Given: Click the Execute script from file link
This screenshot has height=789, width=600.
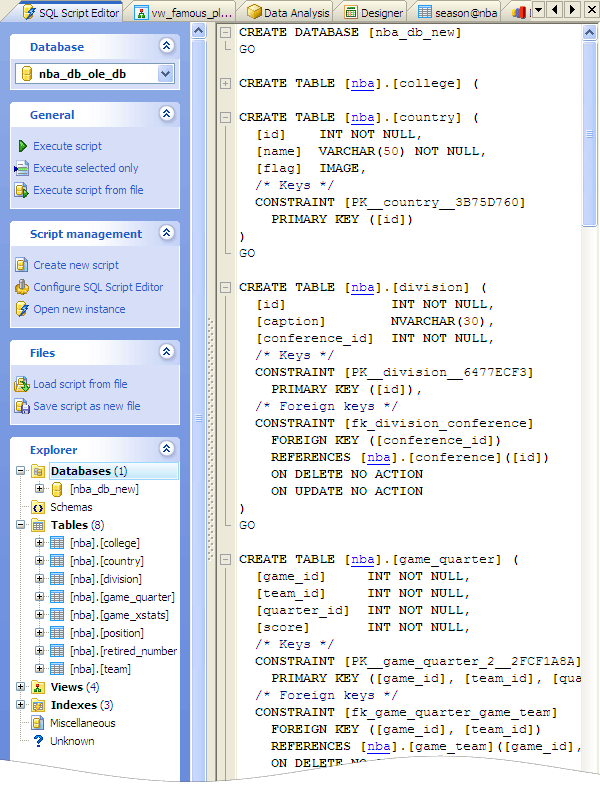Looking at the screenshot, I should point(88,190).
